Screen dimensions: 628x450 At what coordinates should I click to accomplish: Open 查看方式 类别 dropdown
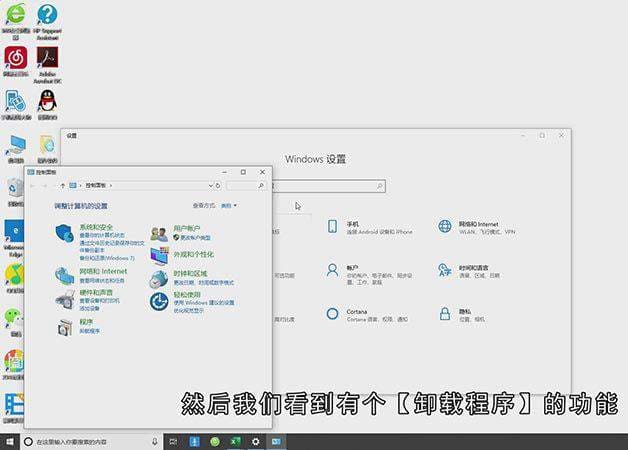(x=229, y=206)
